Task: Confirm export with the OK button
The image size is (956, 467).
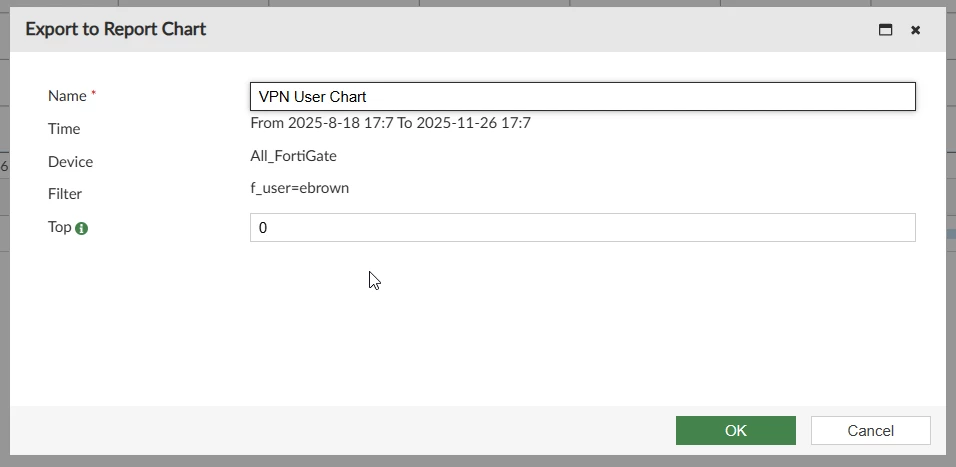Action: 735,430
